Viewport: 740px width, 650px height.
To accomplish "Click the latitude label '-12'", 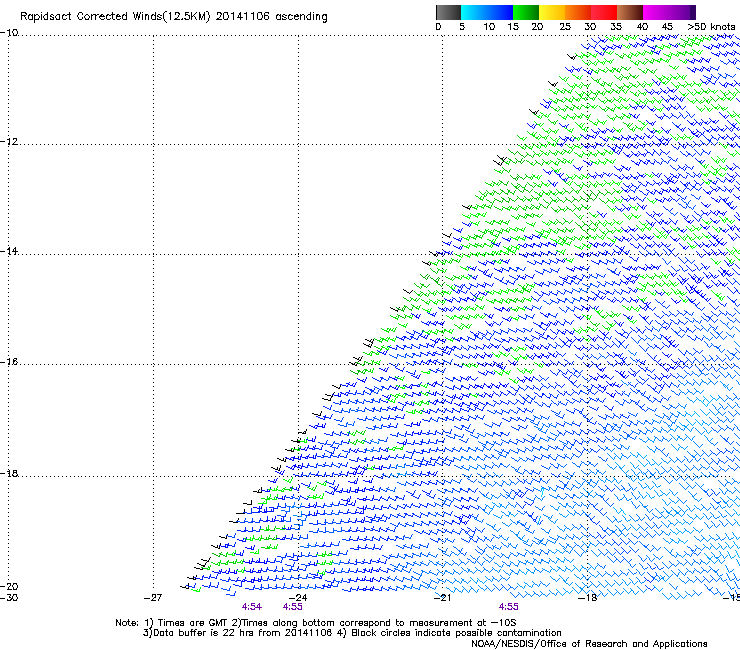I will pyautogui.click(x=9, y=142).
